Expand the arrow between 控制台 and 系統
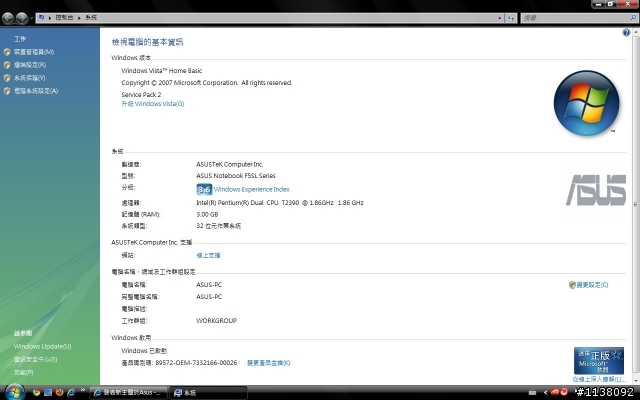Screen dimensions: 640x400 point(79,18)
